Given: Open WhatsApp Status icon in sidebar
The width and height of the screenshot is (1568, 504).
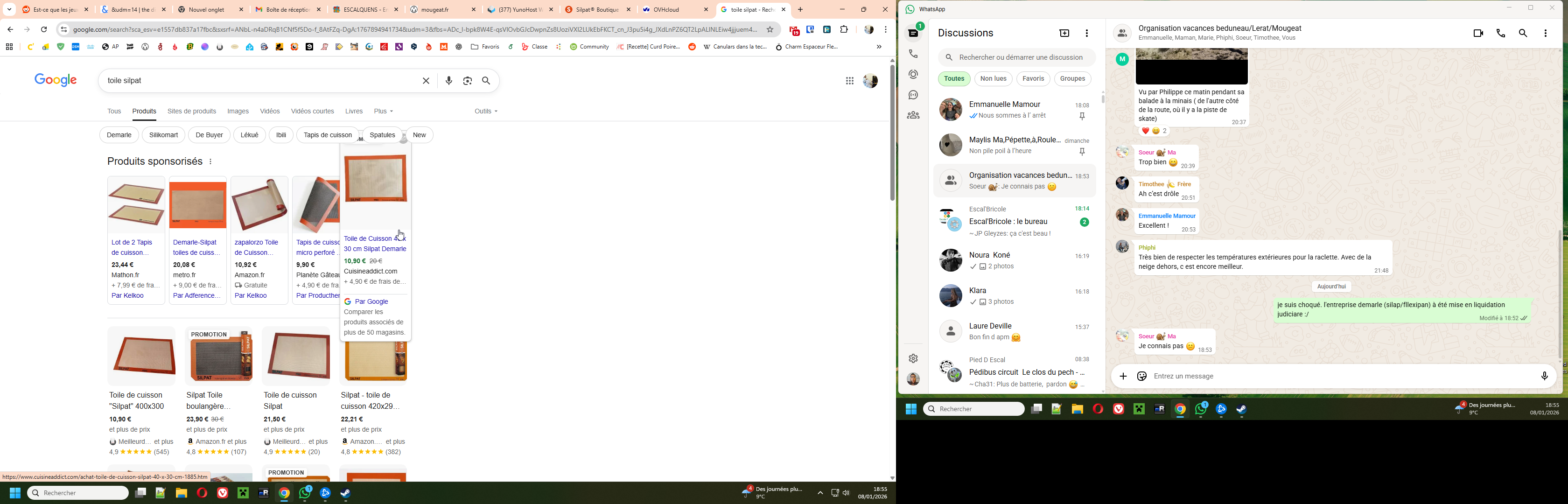Looking at the screenshot, I should (913, 75).
